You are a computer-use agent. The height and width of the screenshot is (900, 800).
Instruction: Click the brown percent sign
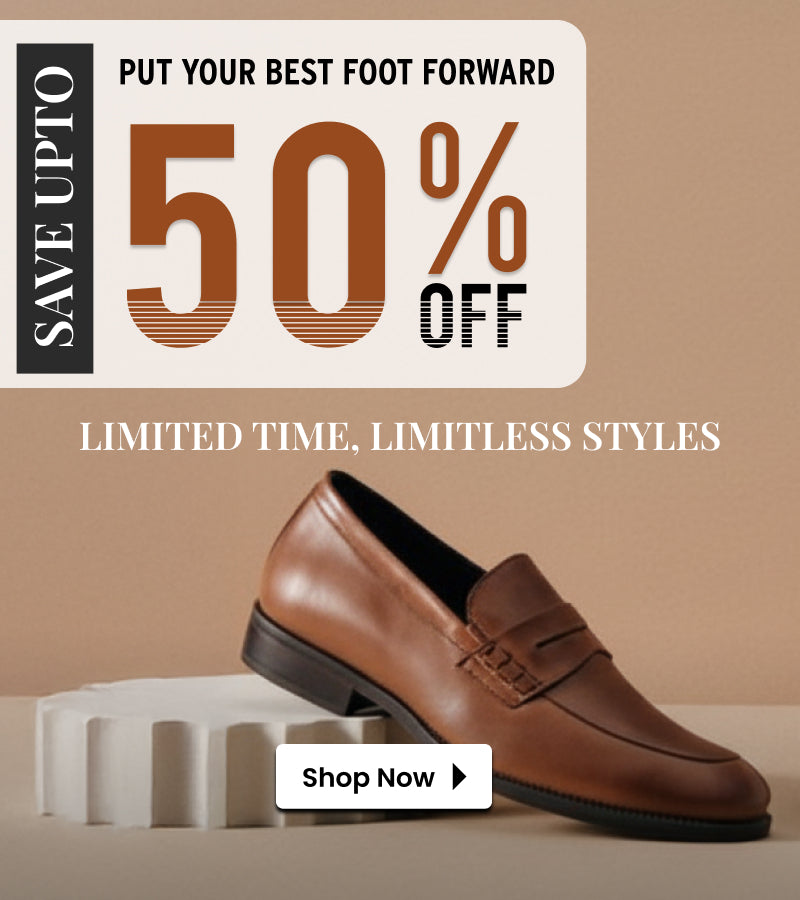tap(474, 198)
